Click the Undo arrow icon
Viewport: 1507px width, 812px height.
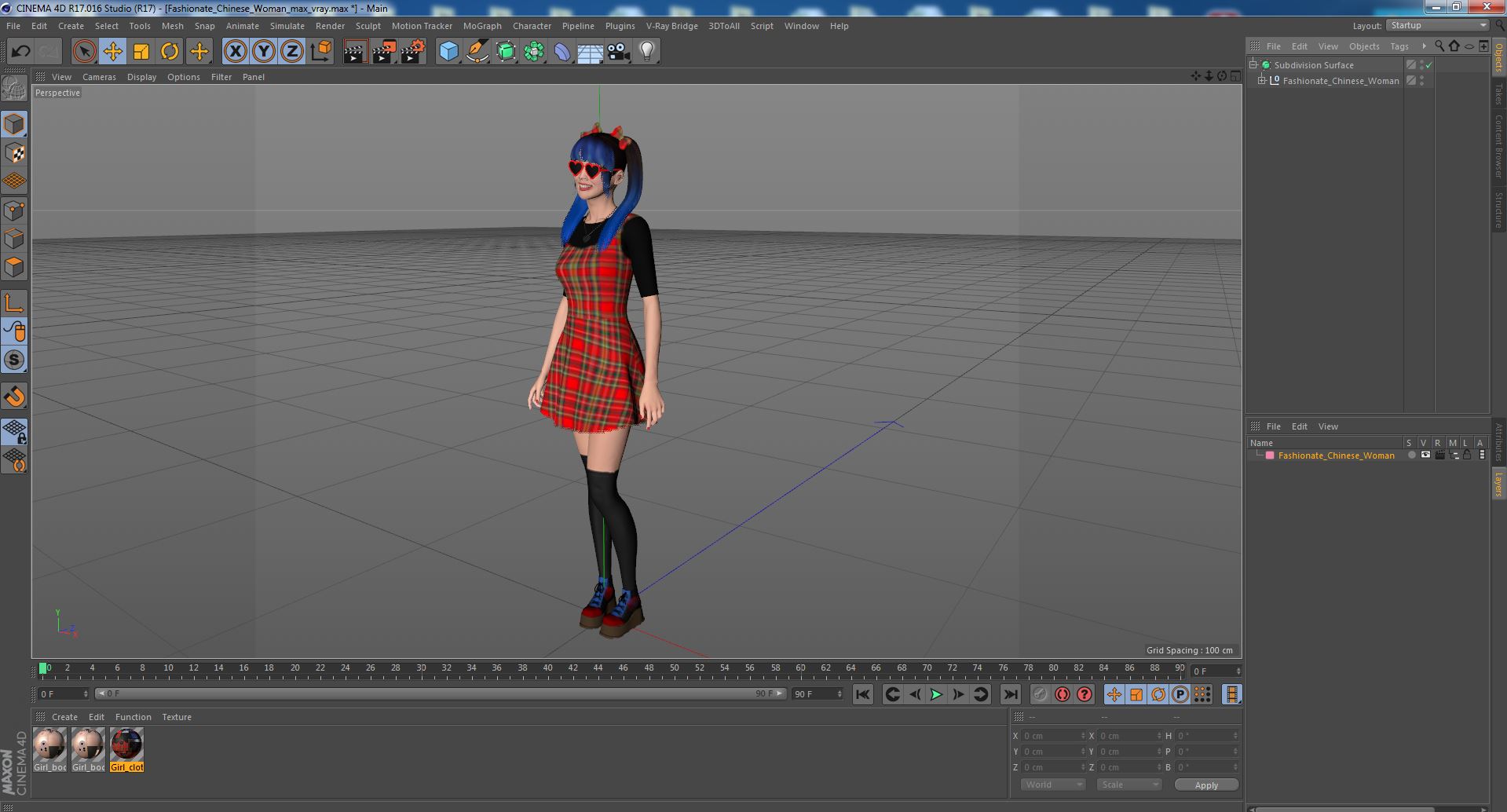pyautogui.click(x=20, y=52)
